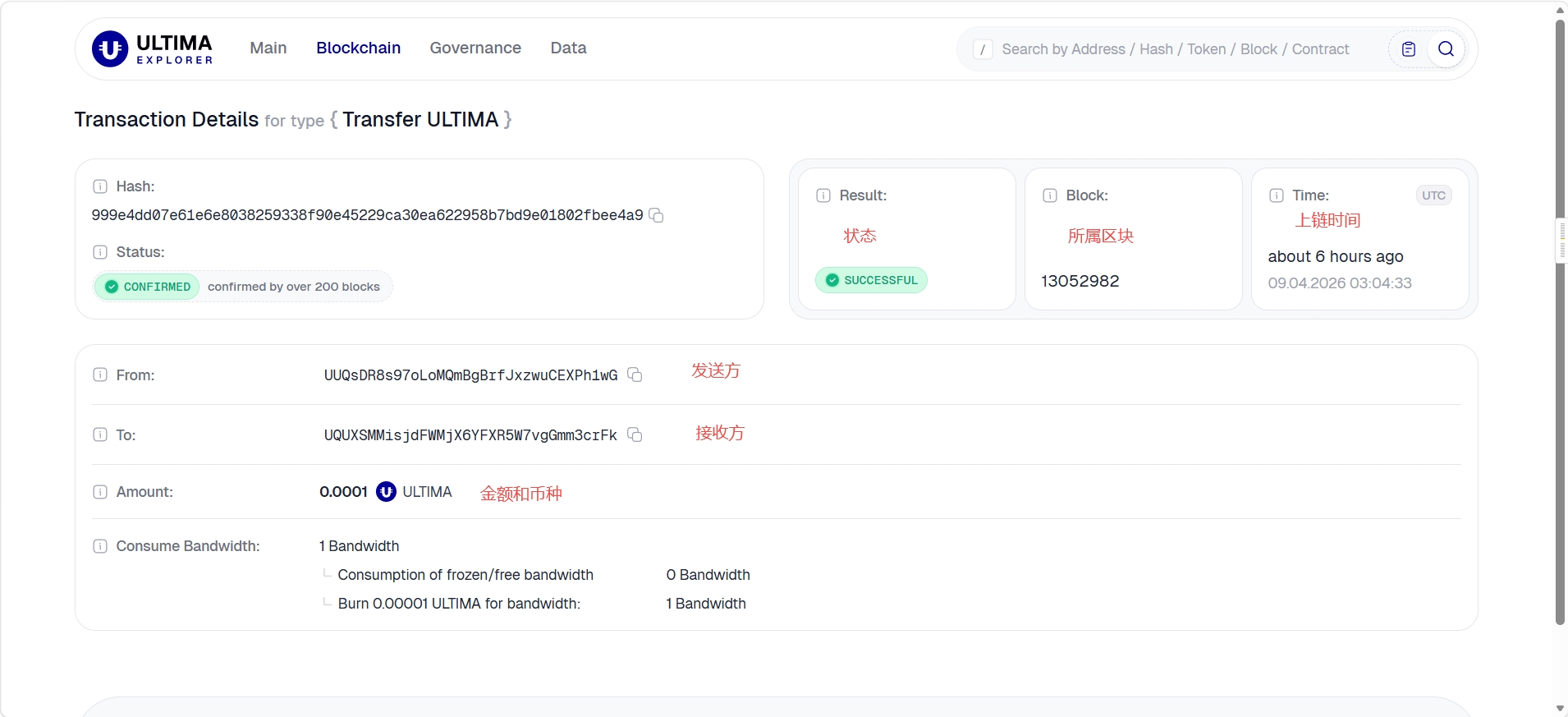The height and width of the screenshot is (717, 1568).
Task: Click the page vertical scrollbar thumb
Action: coord(1560,322)
